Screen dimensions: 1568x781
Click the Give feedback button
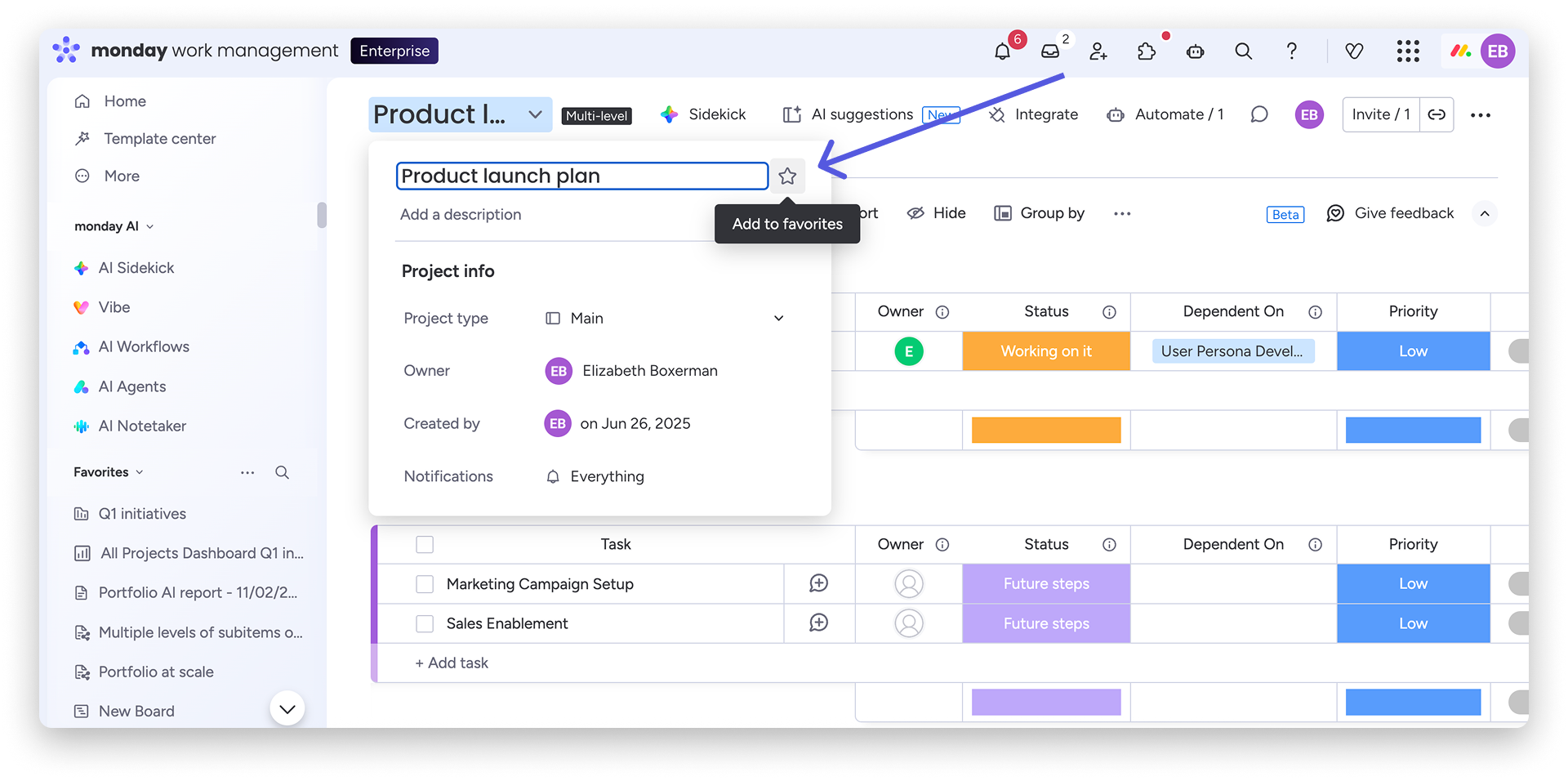pos(1391,214)
